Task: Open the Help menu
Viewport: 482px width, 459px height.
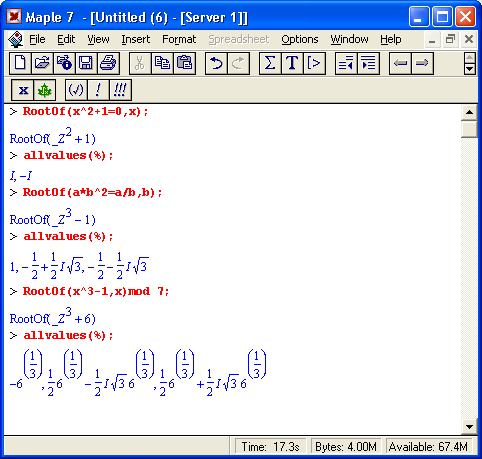Action: 391,39
